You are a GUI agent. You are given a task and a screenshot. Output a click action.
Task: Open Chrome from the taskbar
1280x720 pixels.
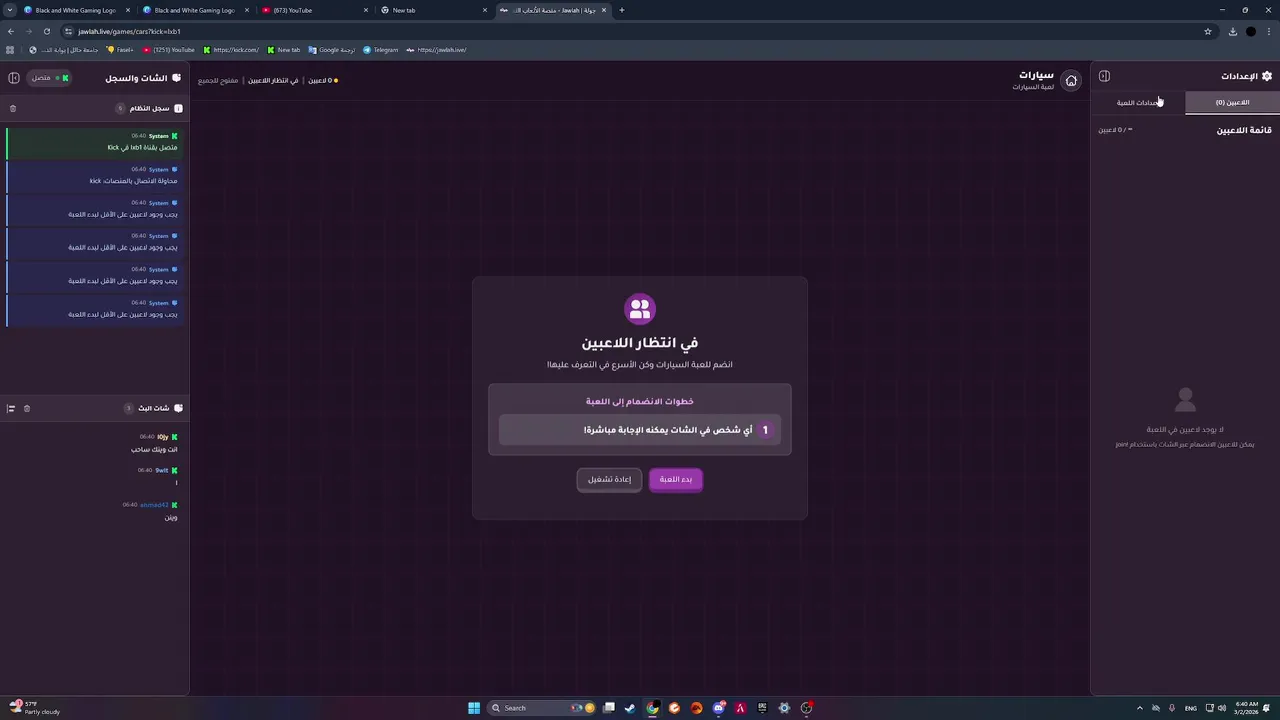point(652,708)
